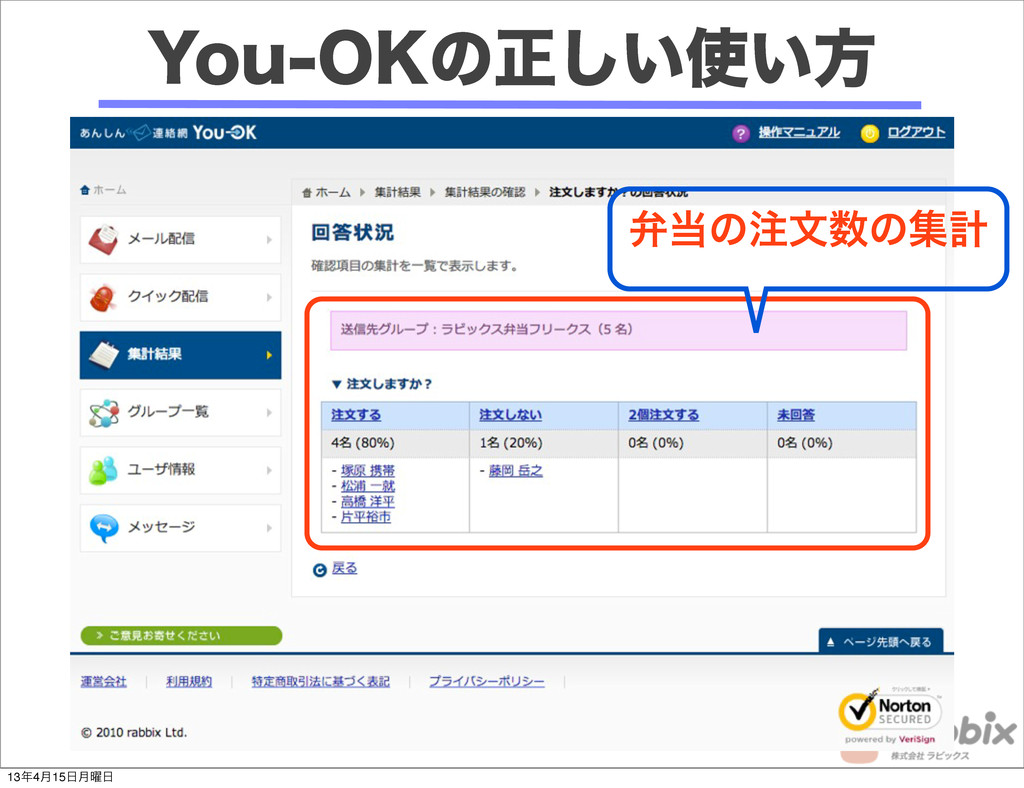Click the yellow logout power icon
The image size is (1024, 788).
coord(869,133)
